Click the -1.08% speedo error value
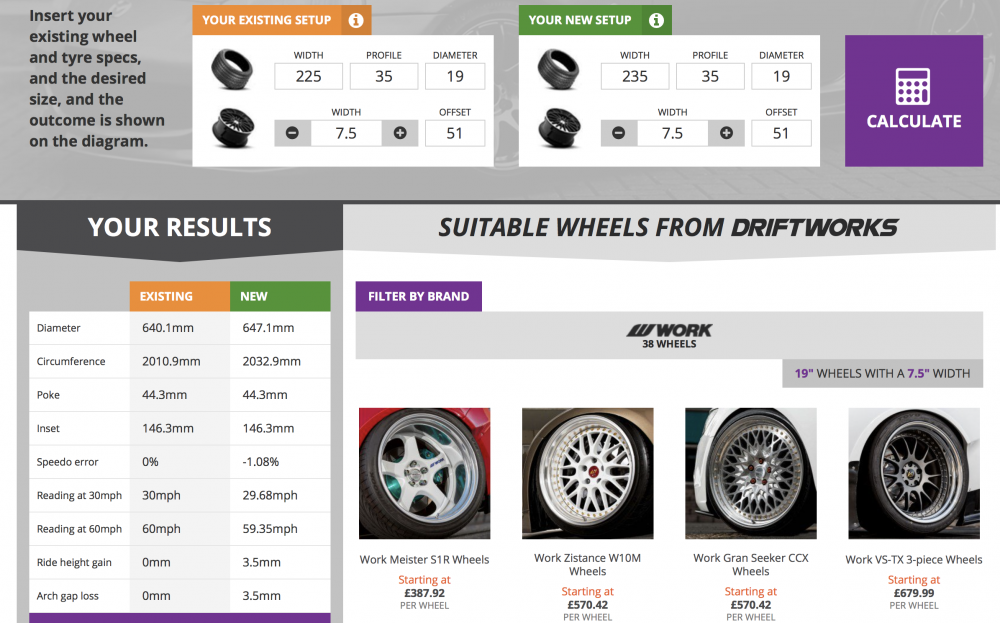 click(261, 462)
